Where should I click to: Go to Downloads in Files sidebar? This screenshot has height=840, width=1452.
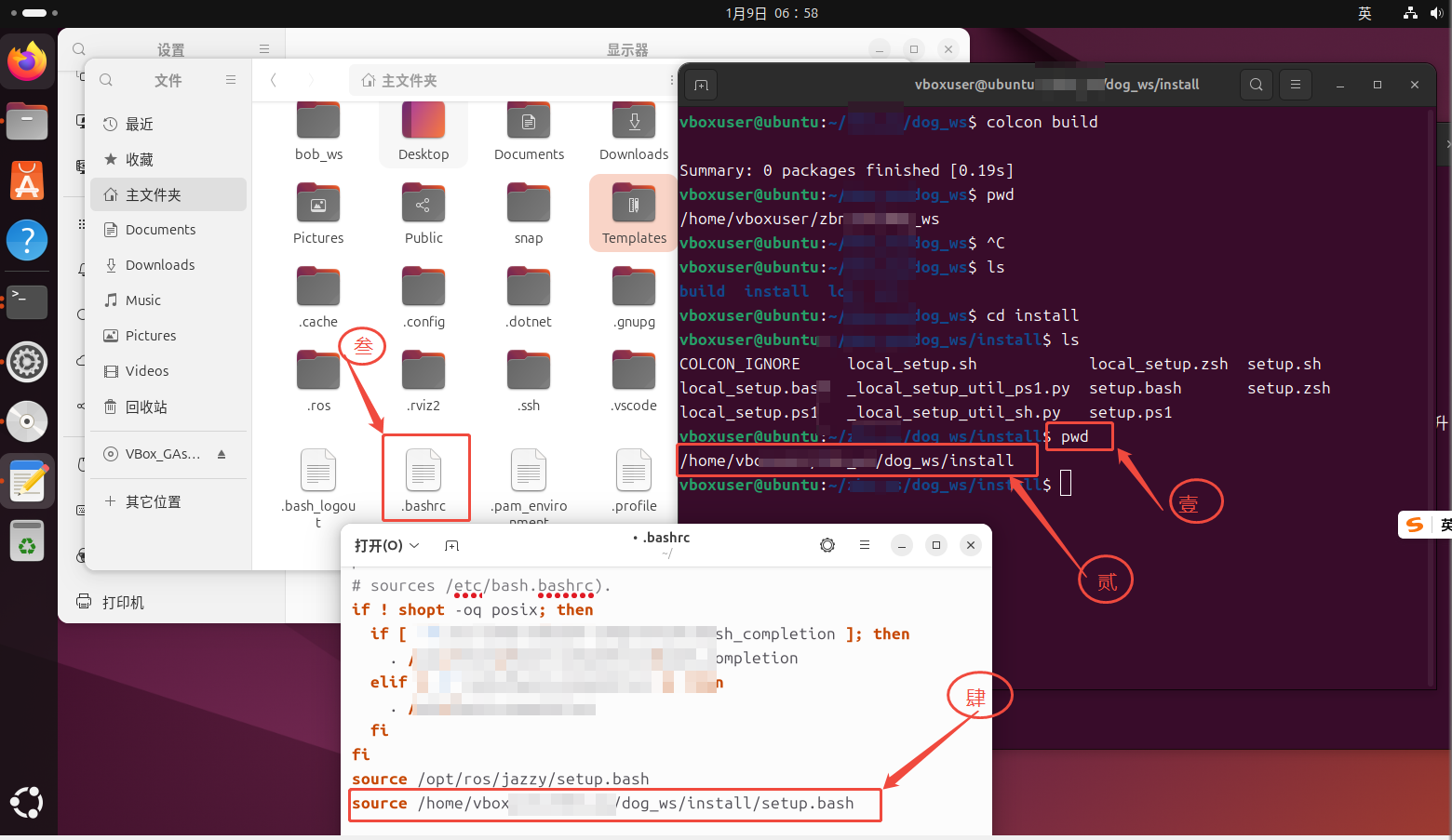[159, 265]
